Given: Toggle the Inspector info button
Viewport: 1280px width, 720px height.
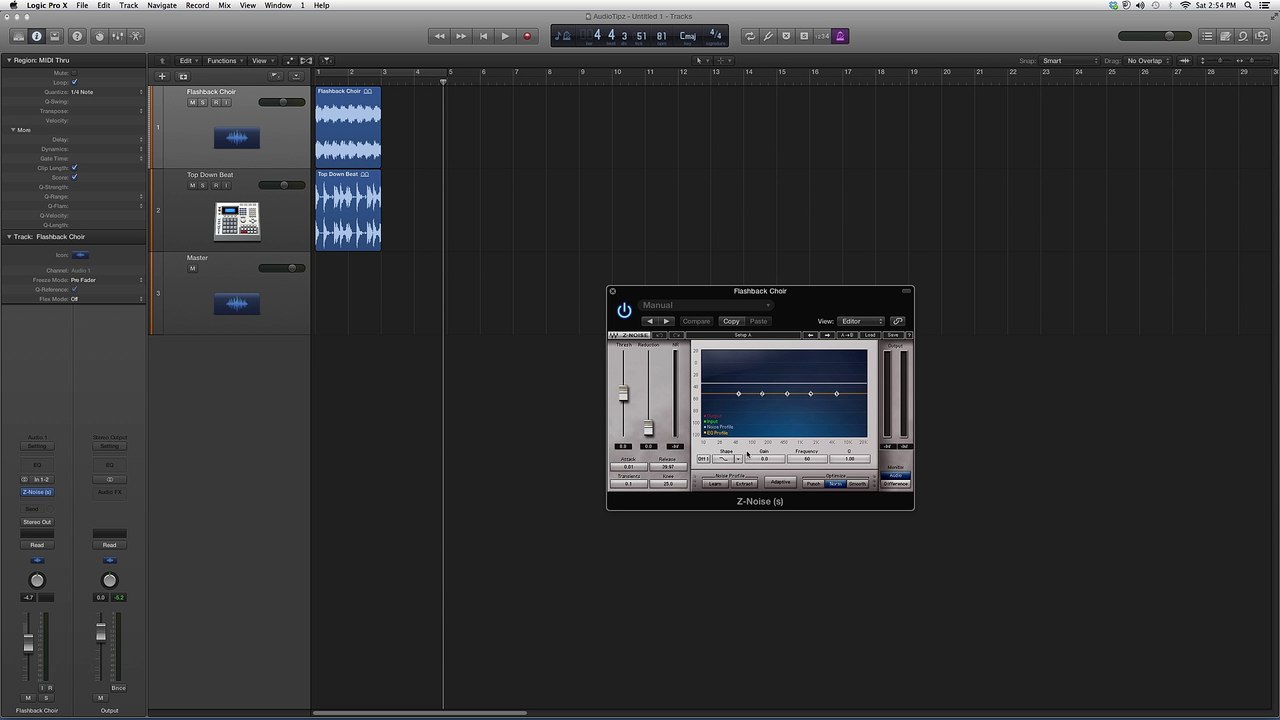Looking at the screenshot, I should tap(37, 36).
